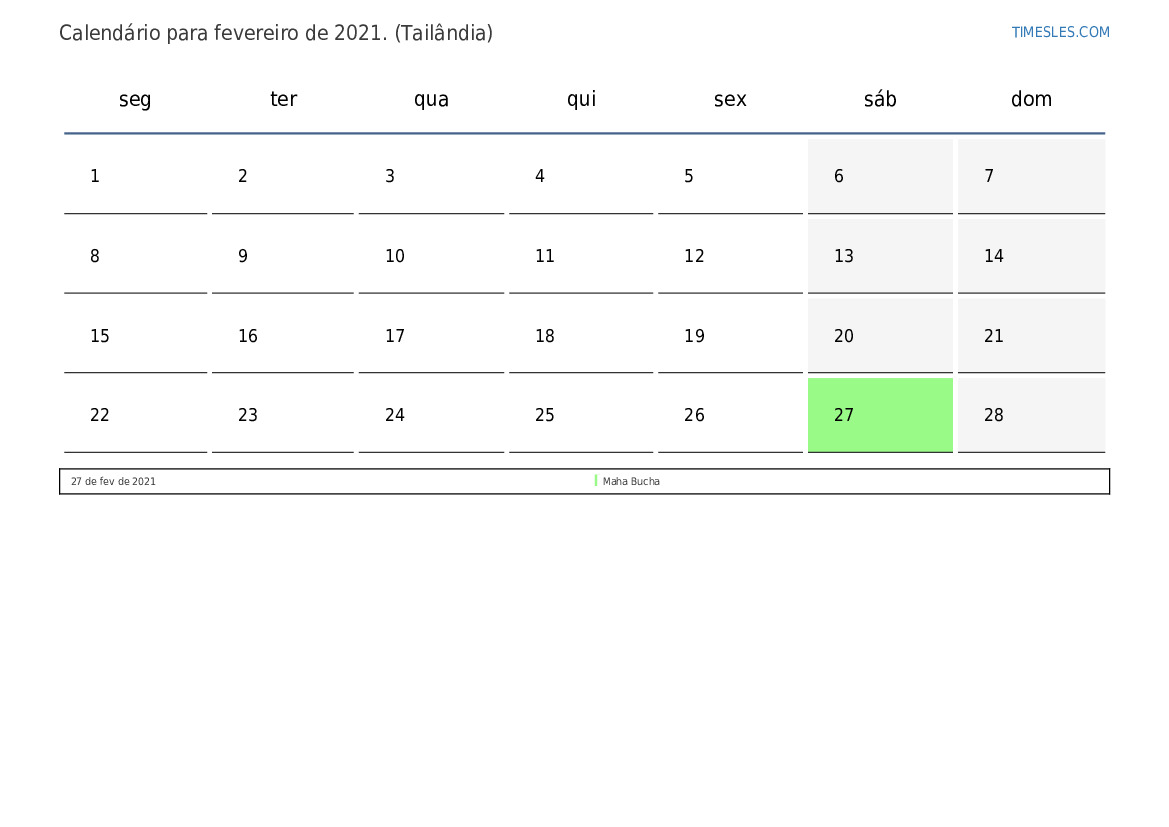The height and width of the screenshot is (827, 1169).
Task: Click Saturday day 20 cell
Action: [880, 336]
